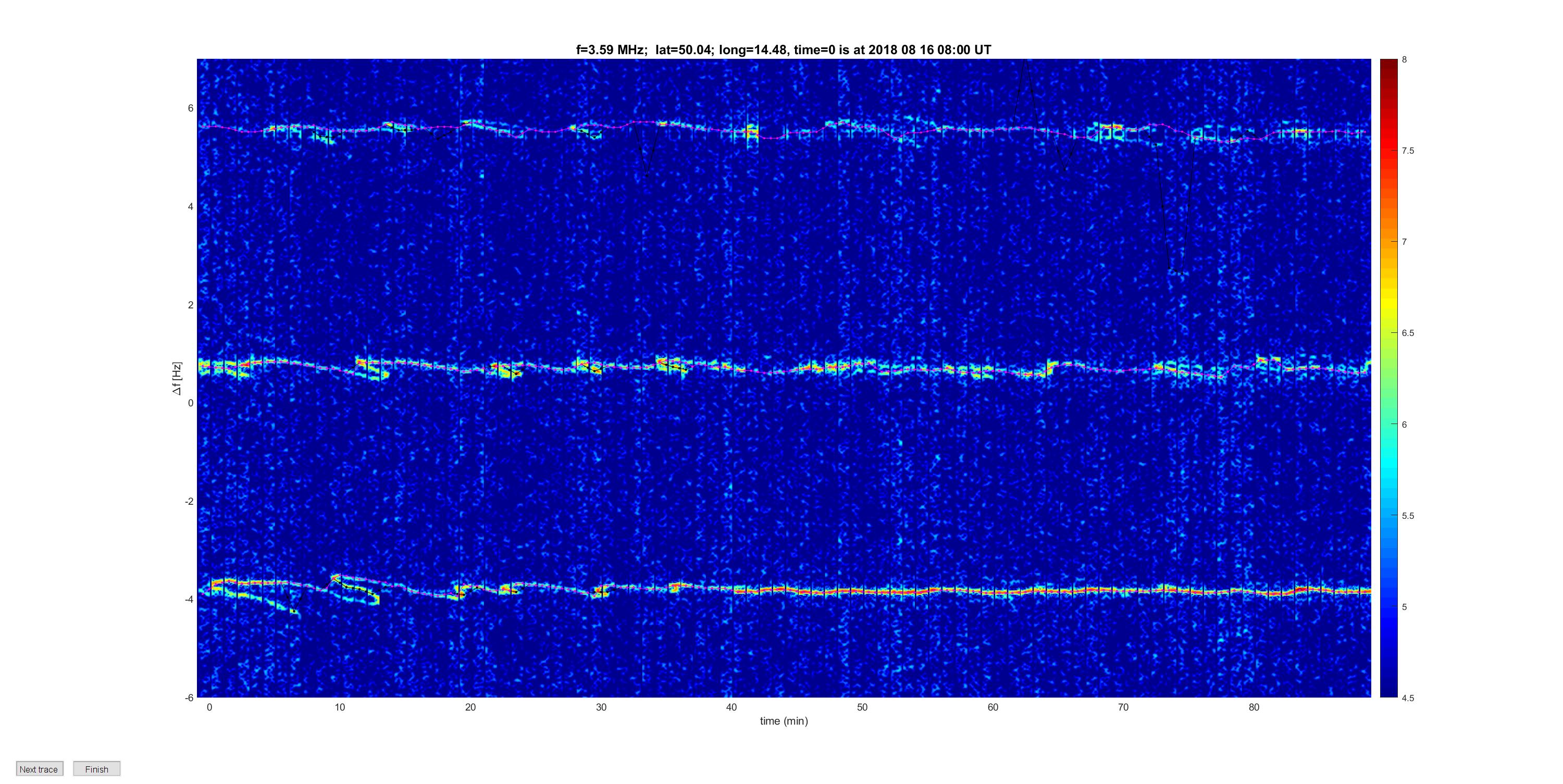
Task: Click y-axis tick label -4
Action: [189, 600]
